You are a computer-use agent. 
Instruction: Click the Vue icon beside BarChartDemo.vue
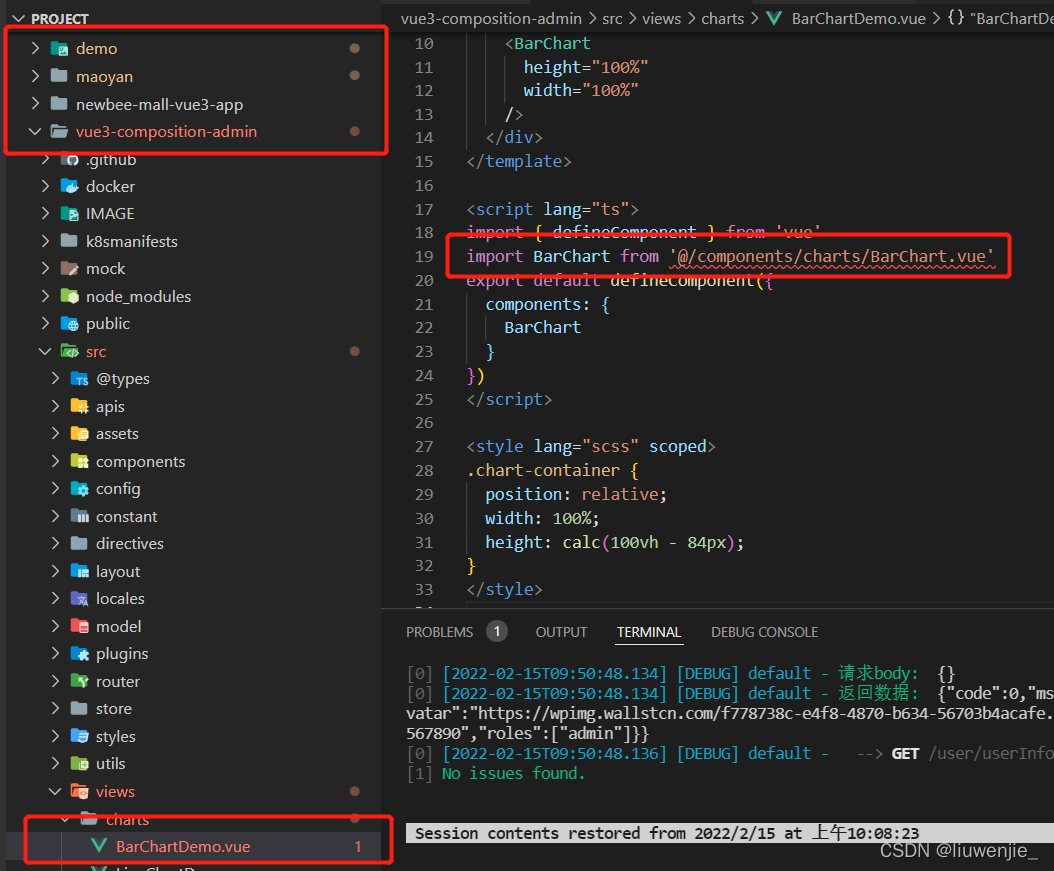tap(99, 846)
